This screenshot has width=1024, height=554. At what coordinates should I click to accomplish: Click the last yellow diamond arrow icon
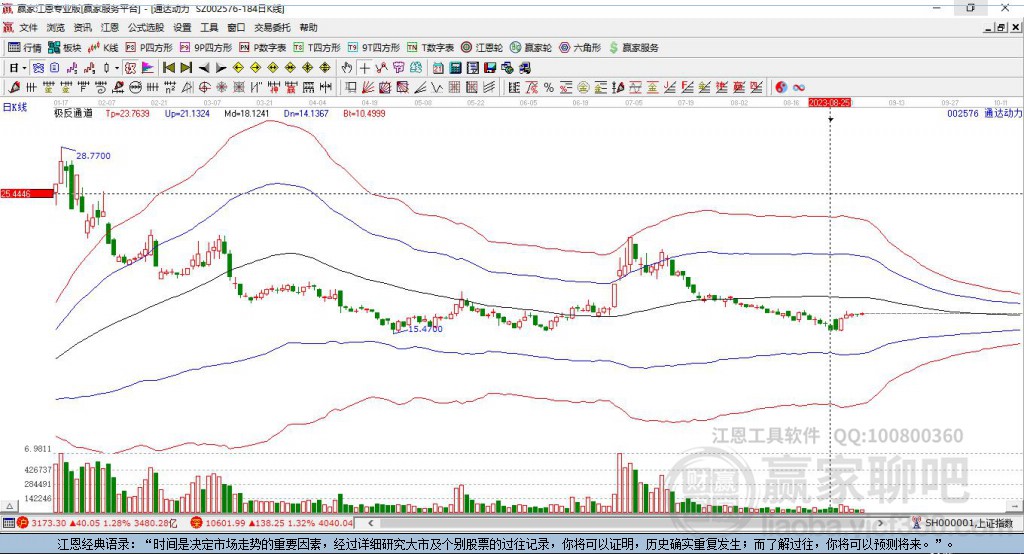coord(325,68)
